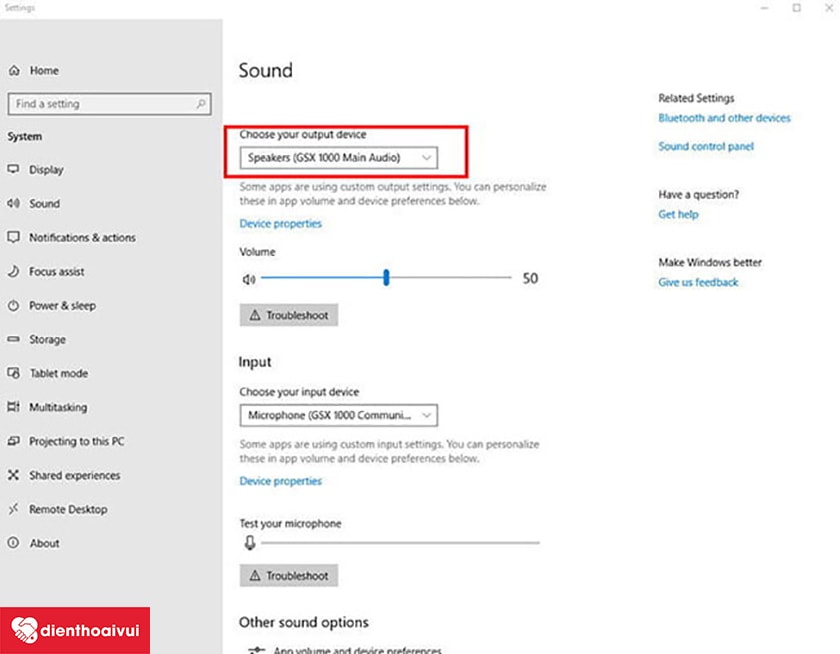Click the Power & sleep icon
The height and width of the screenshot is (654, 840).
pos(14,306)
